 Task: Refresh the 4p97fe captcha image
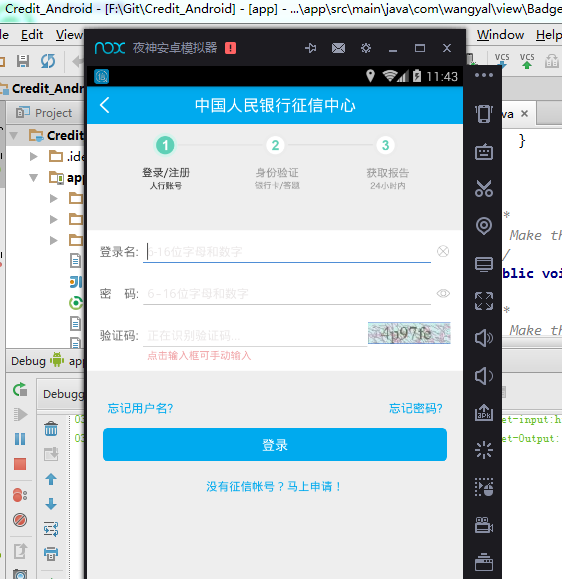coord(409,333)
